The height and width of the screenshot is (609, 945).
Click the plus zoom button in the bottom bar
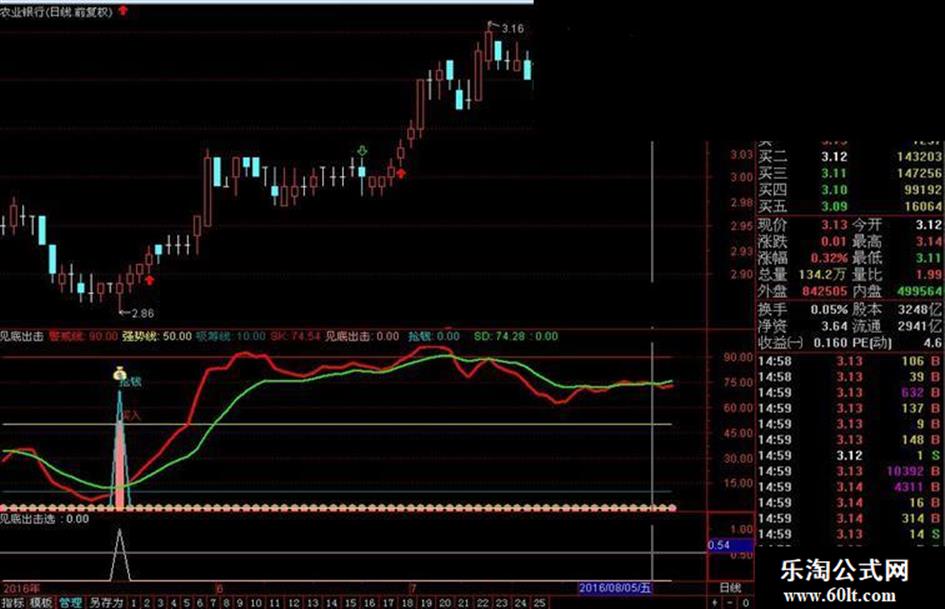[x=715, y=602]
